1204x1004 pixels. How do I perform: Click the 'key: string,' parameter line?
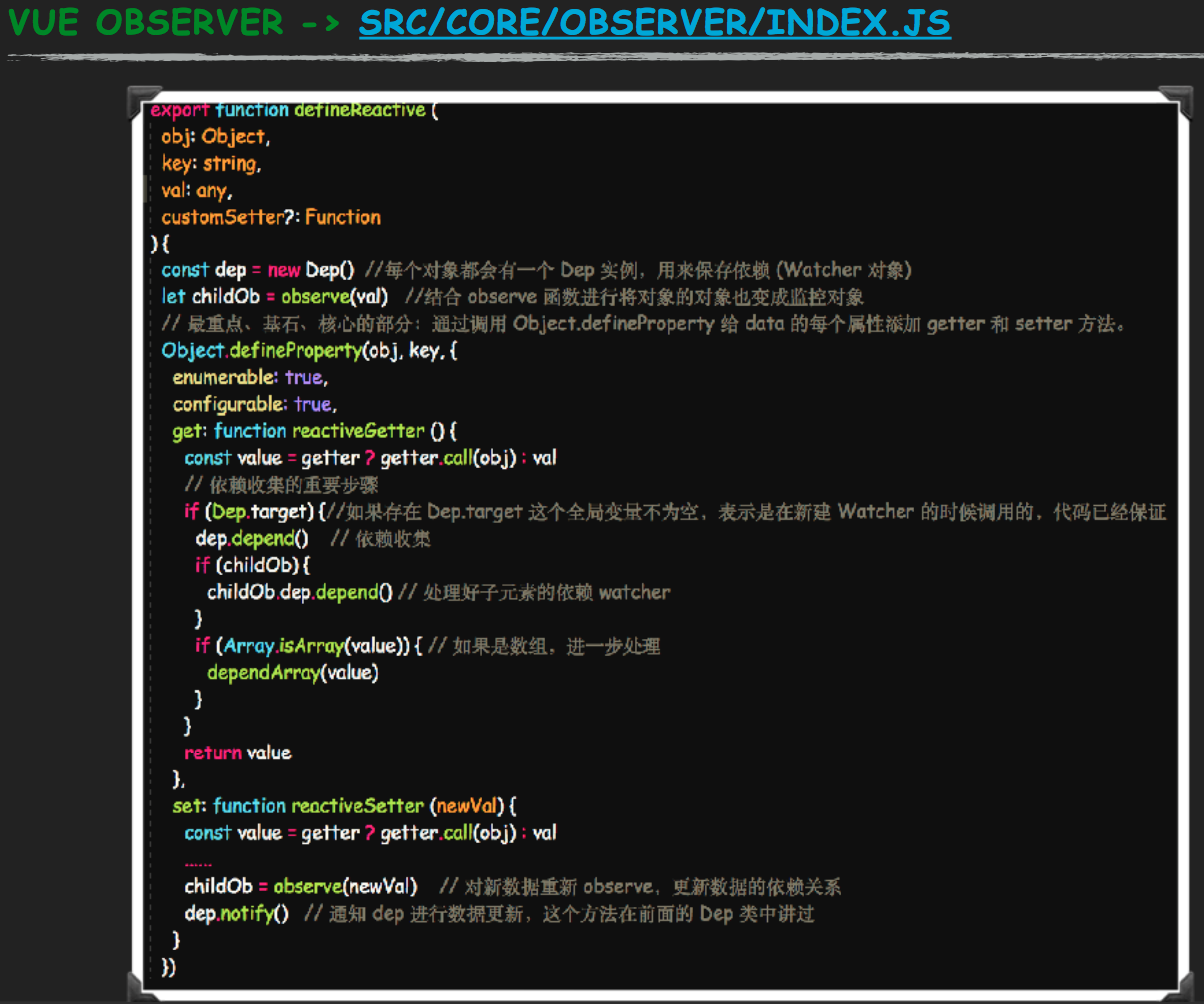(x=212, y=164)
